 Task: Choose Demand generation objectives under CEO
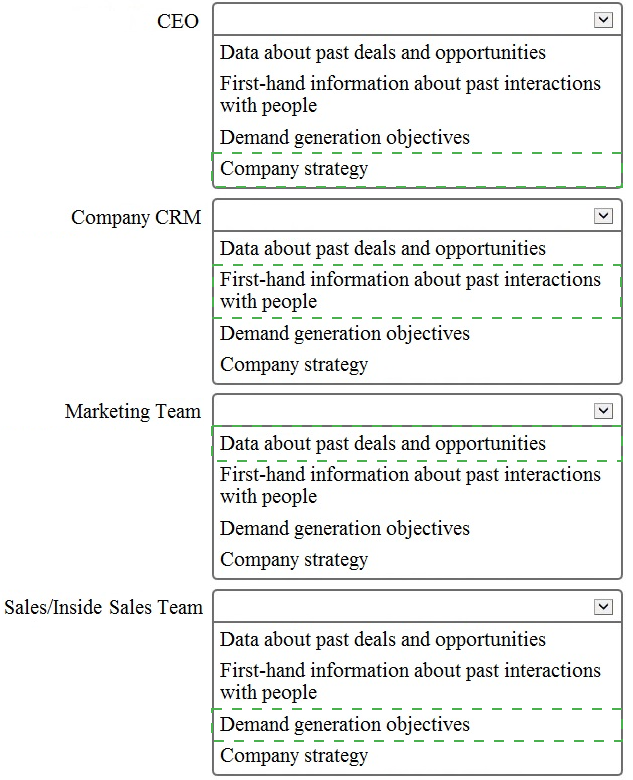(x=417, y=137)
